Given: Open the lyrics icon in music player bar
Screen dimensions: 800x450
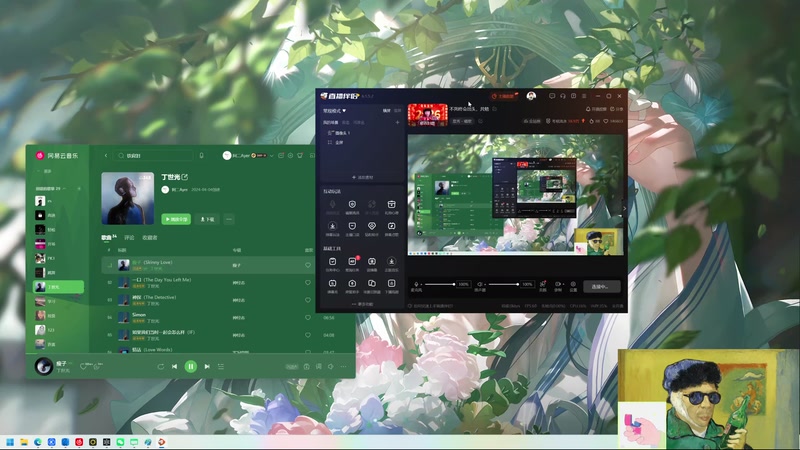Looking at the screenshot, I should coord(318,366).
